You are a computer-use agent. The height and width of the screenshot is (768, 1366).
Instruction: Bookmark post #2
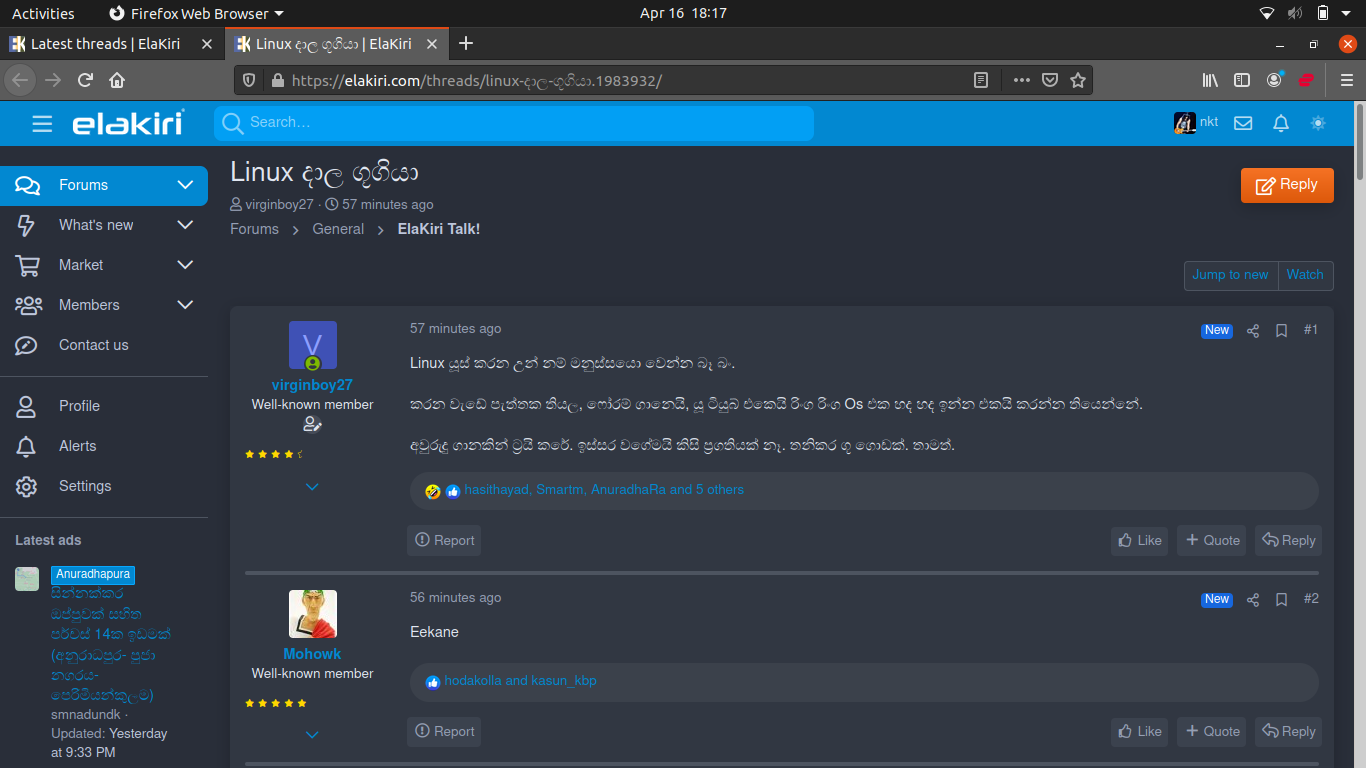coord(1281,600)
